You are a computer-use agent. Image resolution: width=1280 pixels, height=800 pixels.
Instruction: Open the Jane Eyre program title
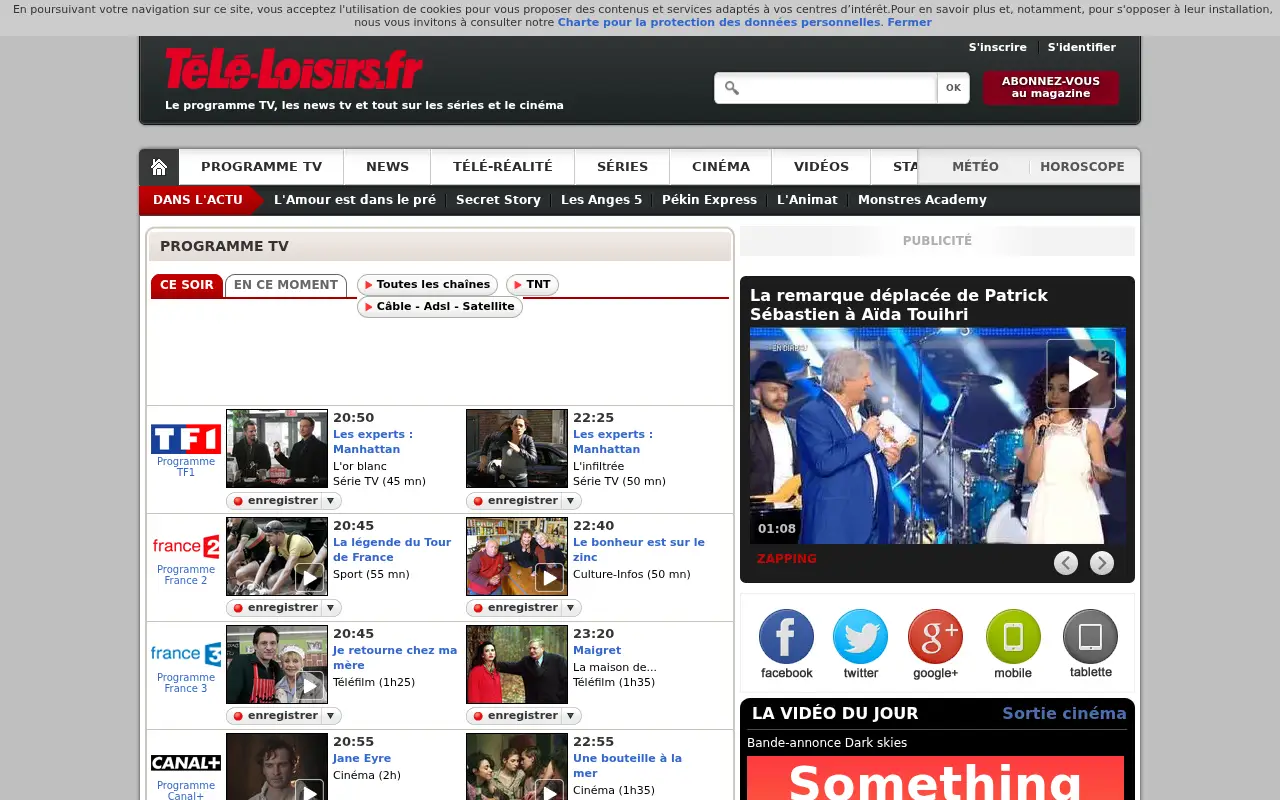point(362,758)
